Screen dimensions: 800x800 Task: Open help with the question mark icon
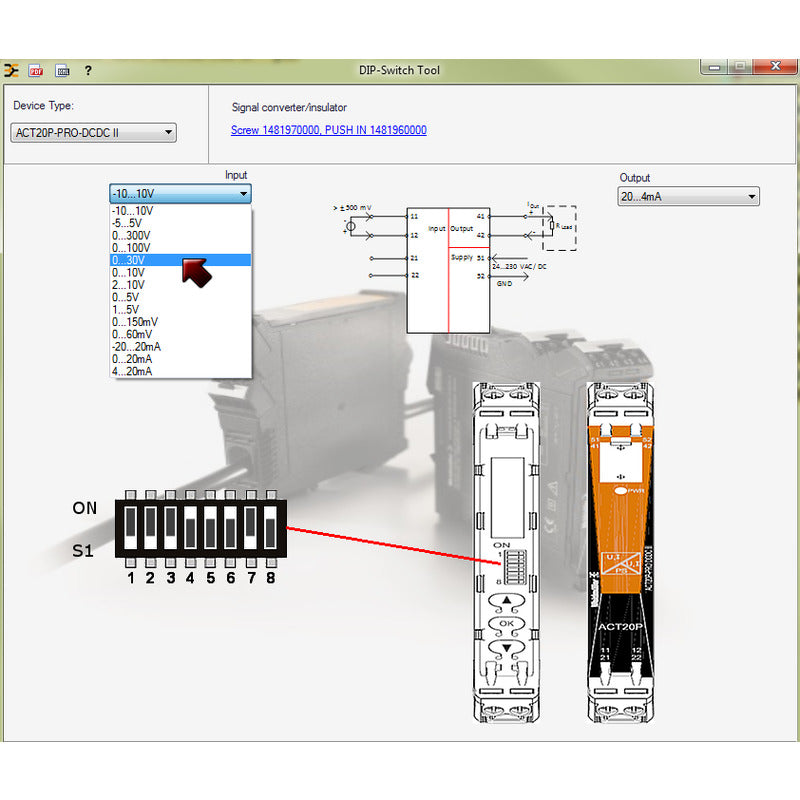pos(88,70)
